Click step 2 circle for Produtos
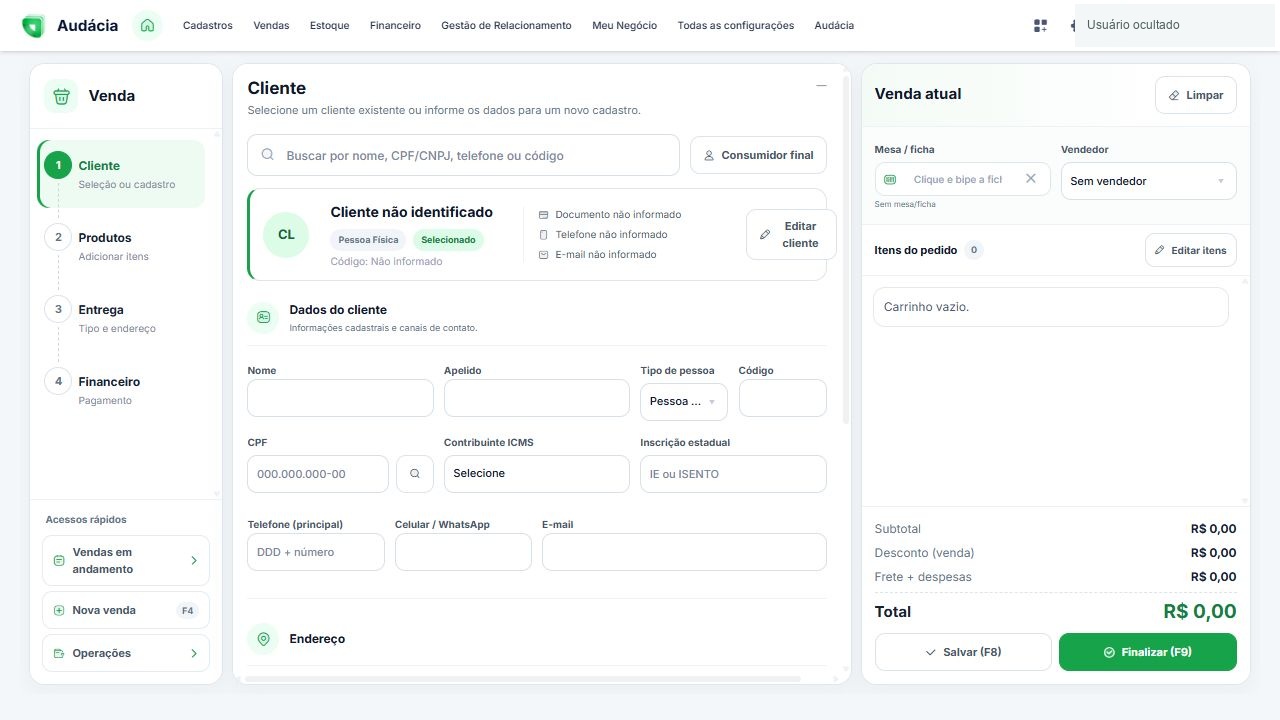Viewport: 1280px width, 720px height. click(58, 237)
